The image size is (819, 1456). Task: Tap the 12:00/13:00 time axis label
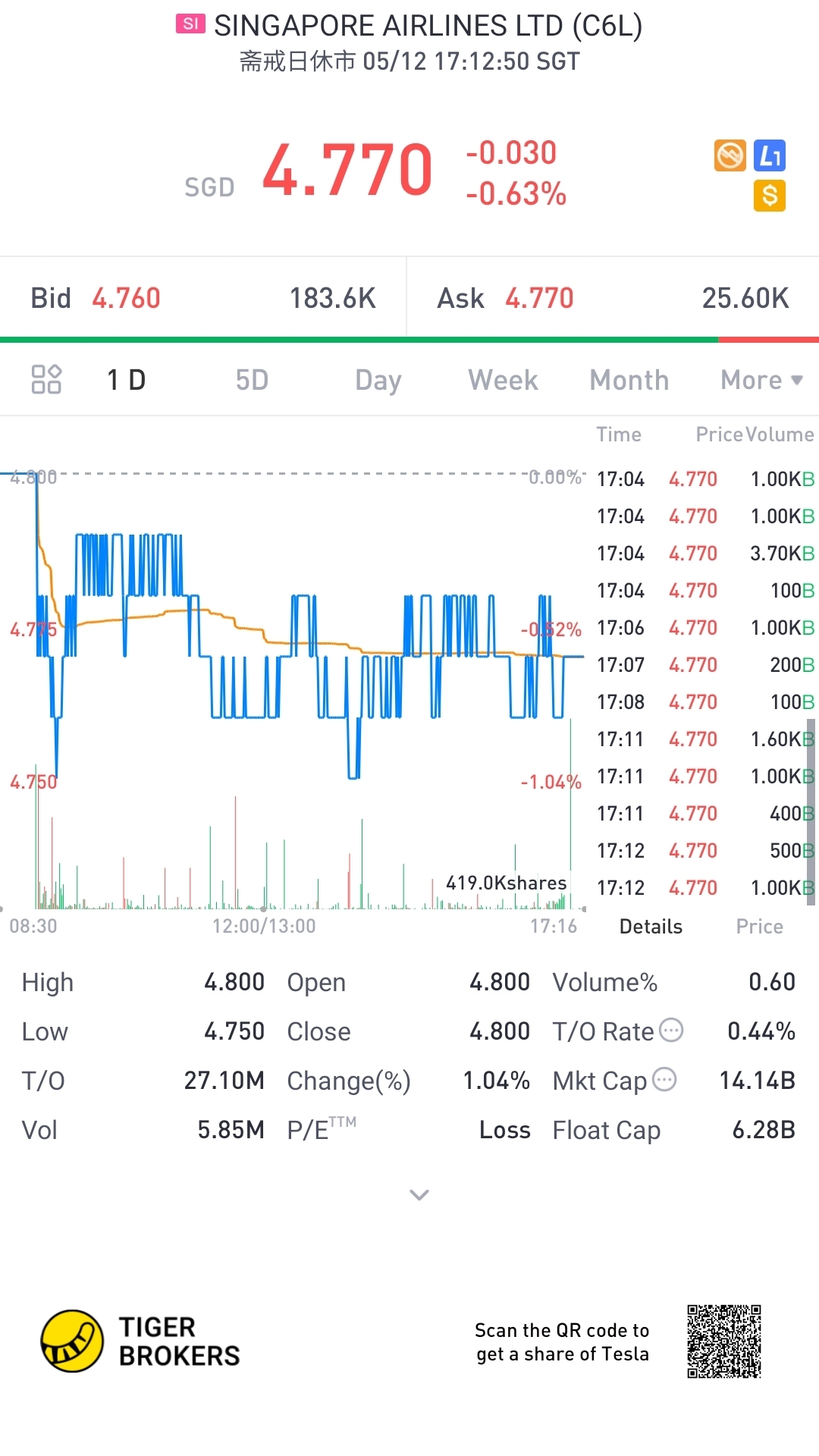264,926
